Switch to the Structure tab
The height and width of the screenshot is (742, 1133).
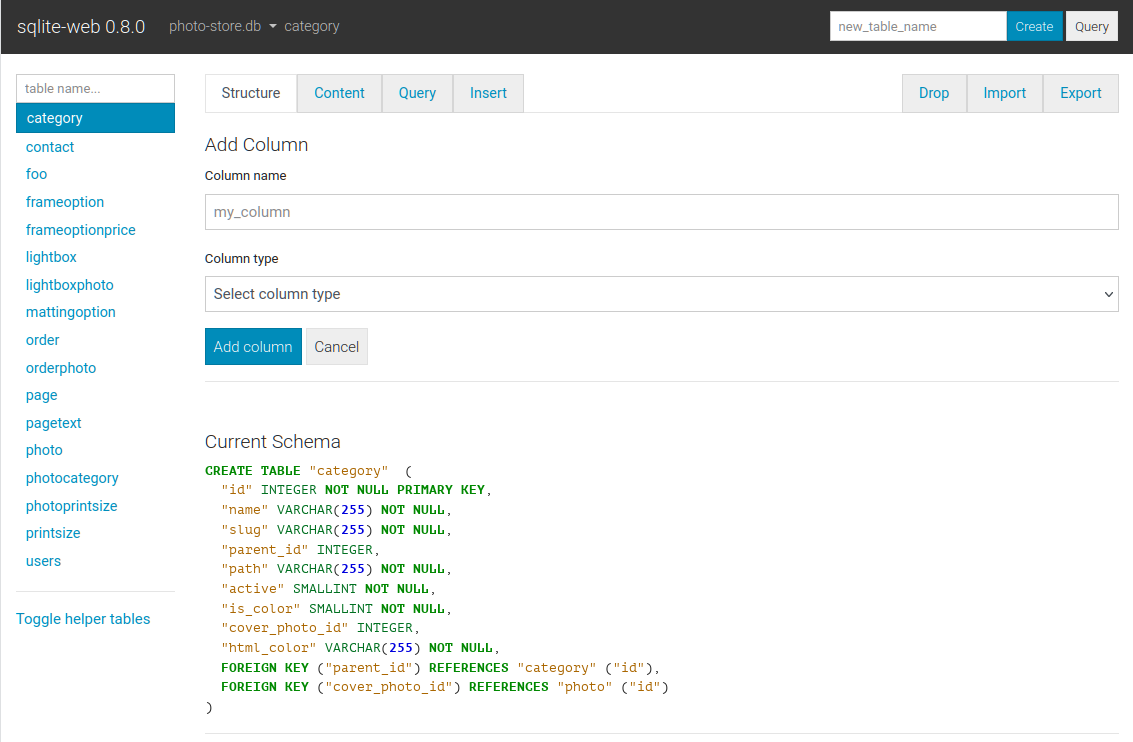[x=251, y=93]
